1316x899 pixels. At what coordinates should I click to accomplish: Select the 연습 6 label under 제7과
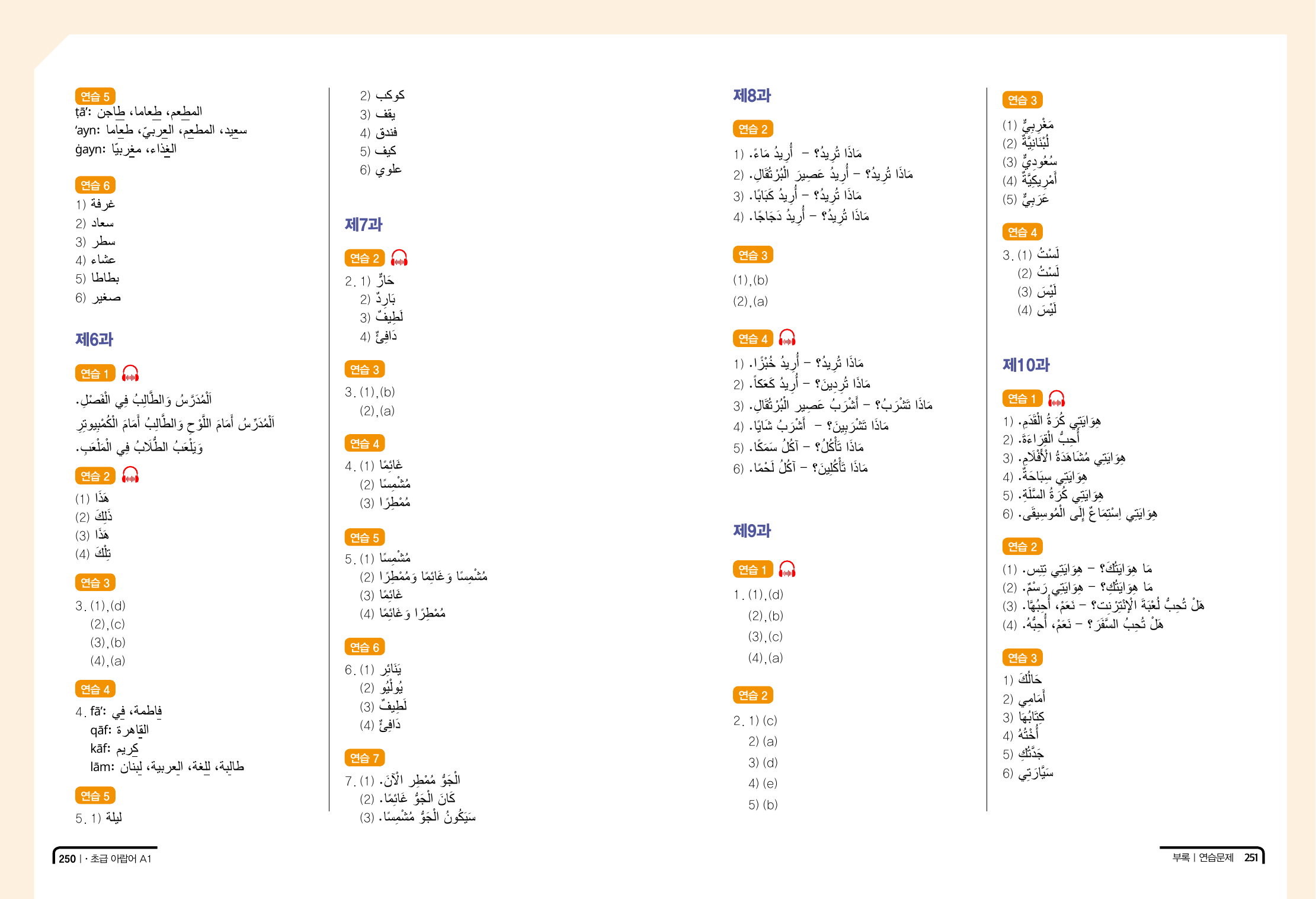(x=364, y=647)
